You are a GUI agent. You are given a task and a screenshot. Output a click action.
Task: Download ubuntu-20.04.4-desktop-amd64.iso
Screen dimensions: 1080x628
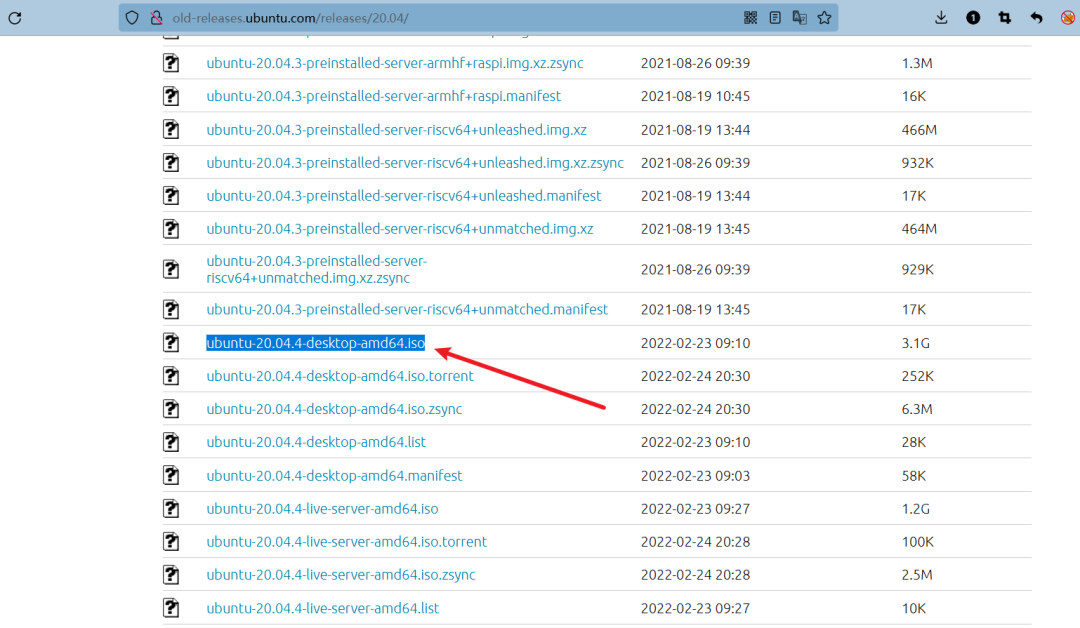coord(315,342)
